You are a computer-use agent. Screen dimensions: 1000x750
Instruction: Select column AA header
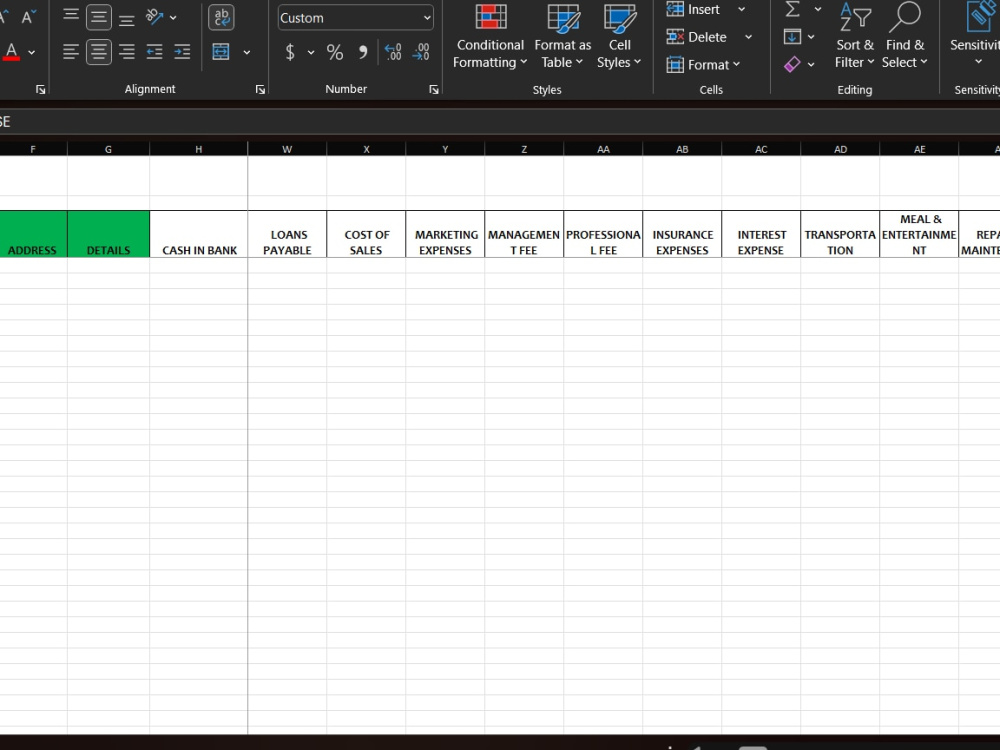(x=603, y=149)
